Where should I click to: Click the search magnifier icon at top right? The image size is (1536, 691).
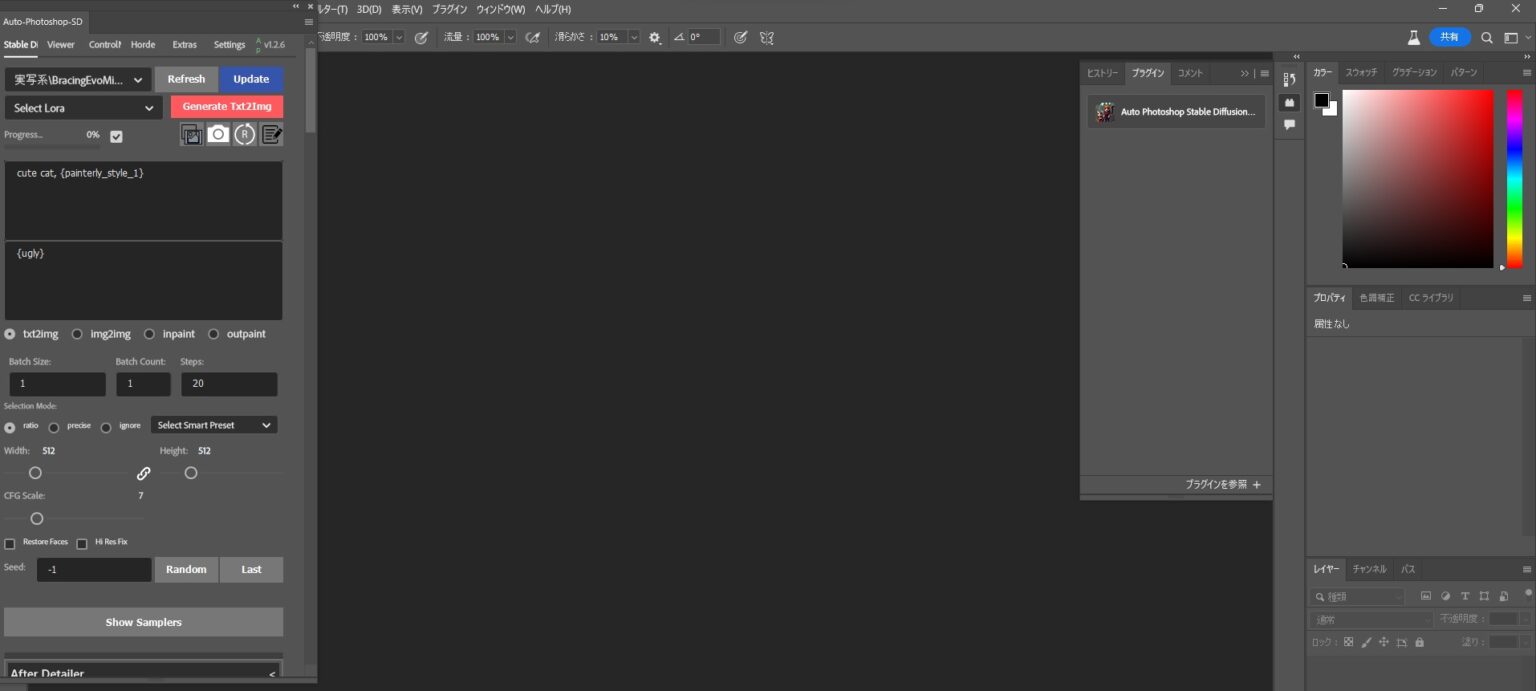pyautogui.click(x=1487, y=37)
